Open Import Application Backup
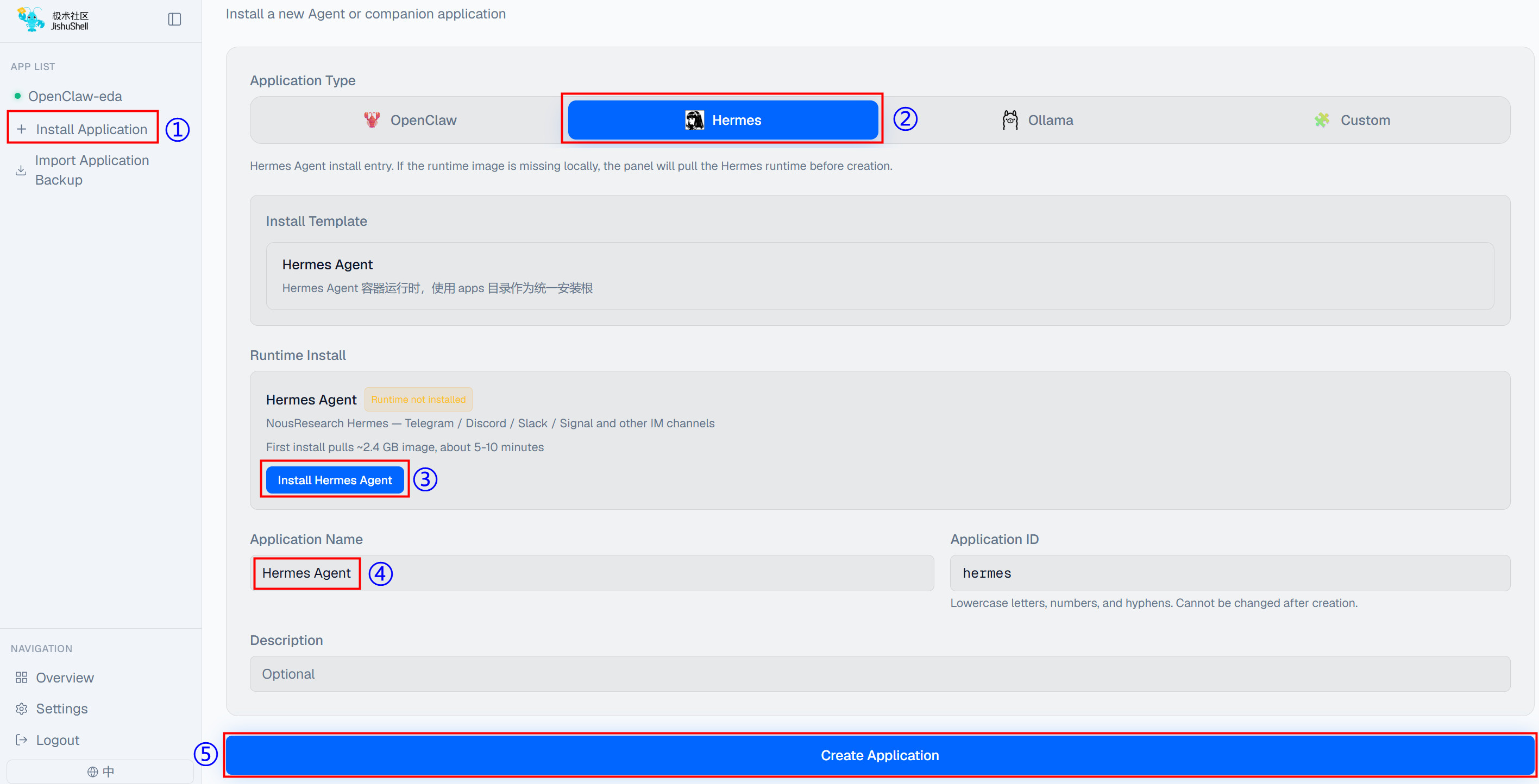Image resolution: width=1539 pixels, height=784 pixels. click(x=91, y=169)
